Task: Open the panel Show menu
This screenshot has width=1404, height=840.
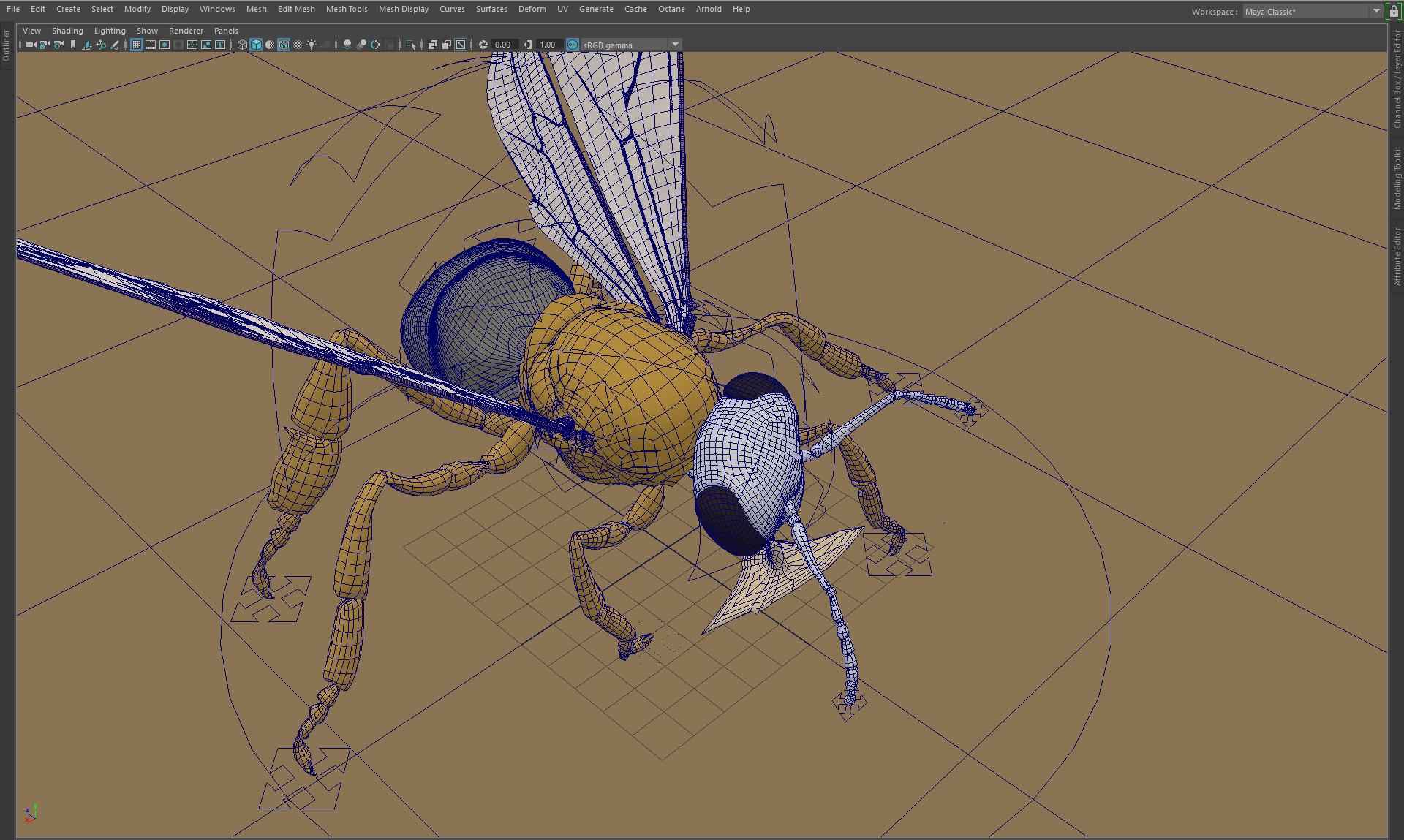Action: (147, 31)
